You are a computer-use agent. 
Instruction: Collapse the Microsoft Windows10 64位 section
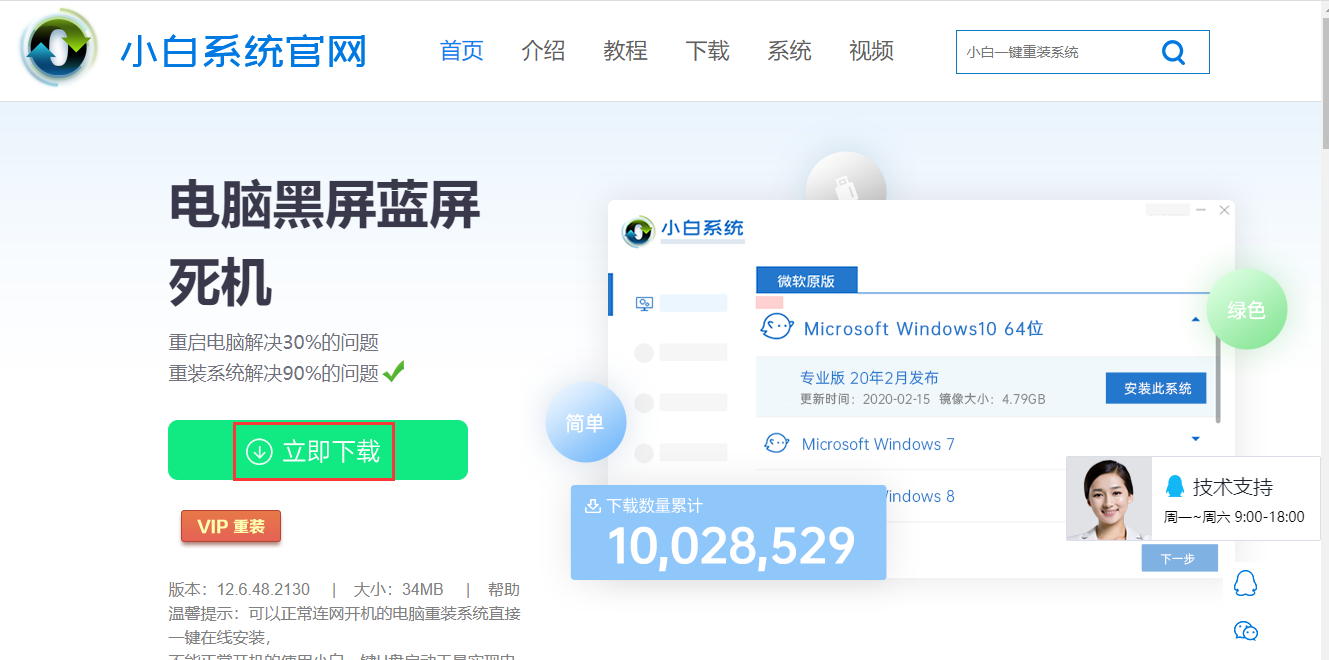1196,320
